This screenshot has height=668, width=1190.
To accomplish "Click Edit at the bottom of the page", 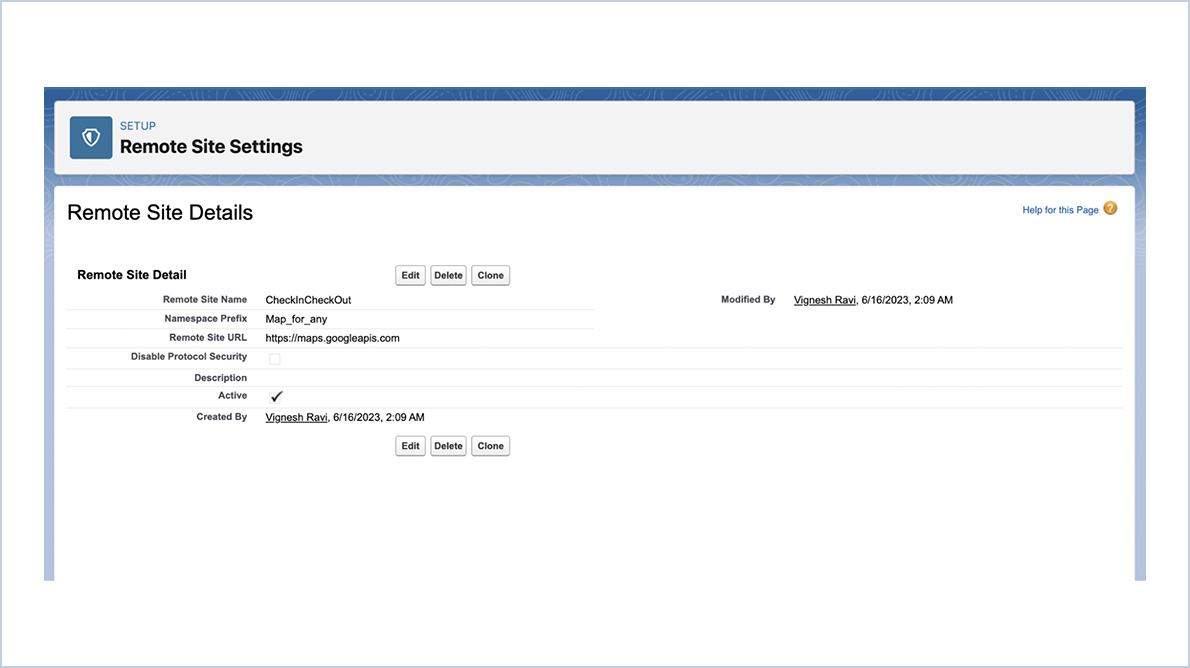I will [410, 445].
